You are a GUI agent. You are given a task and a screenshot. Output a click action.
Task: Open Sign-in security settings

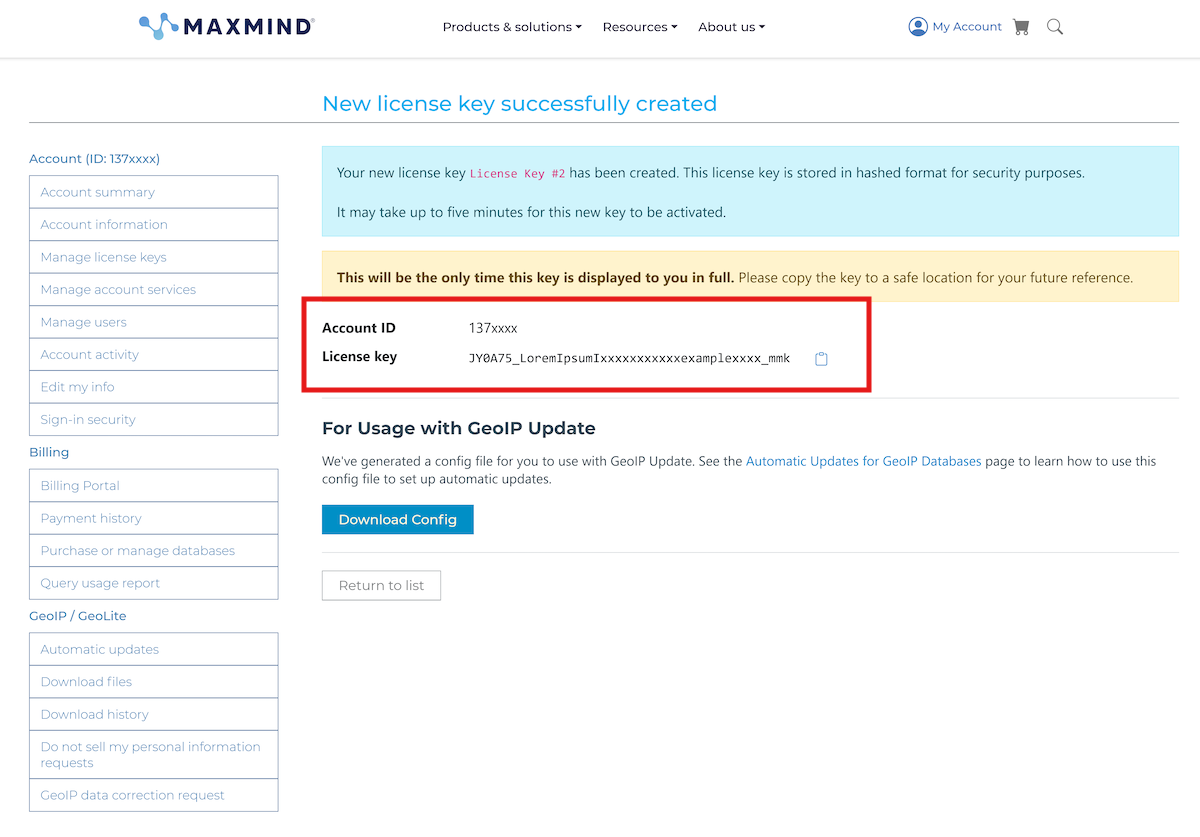click(x=154, y=419)
